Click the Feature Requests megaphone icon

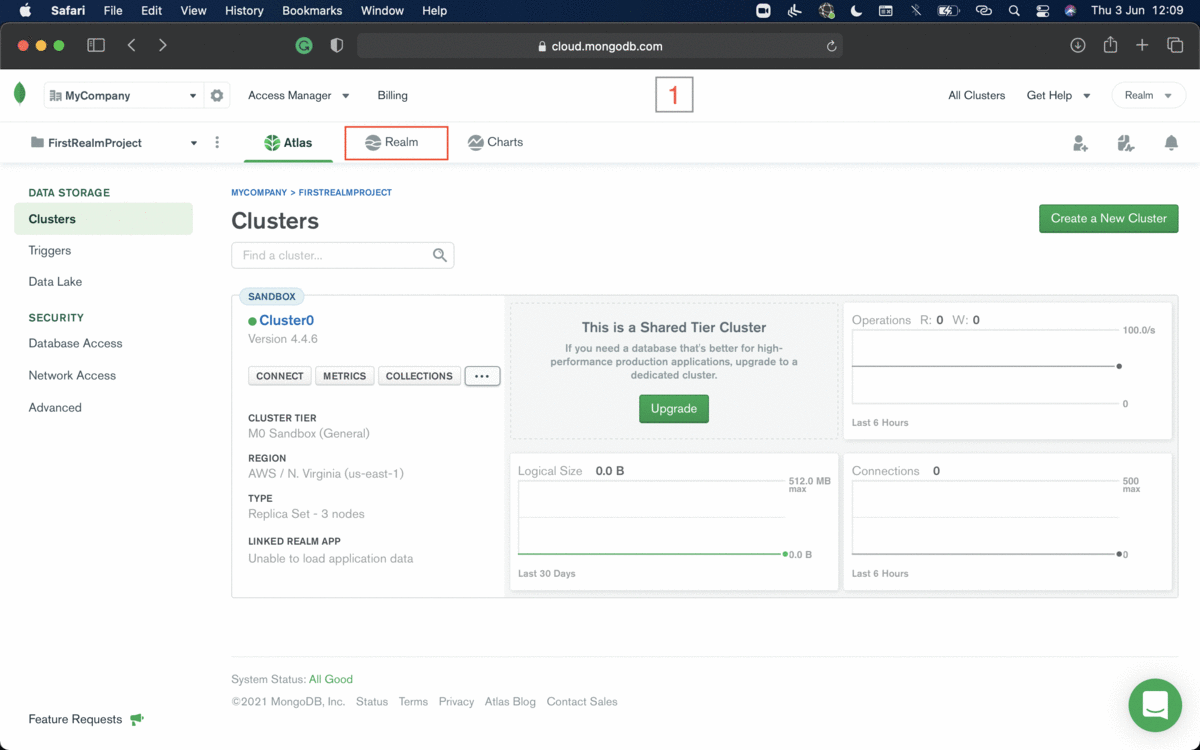click(x=137, y=718)
